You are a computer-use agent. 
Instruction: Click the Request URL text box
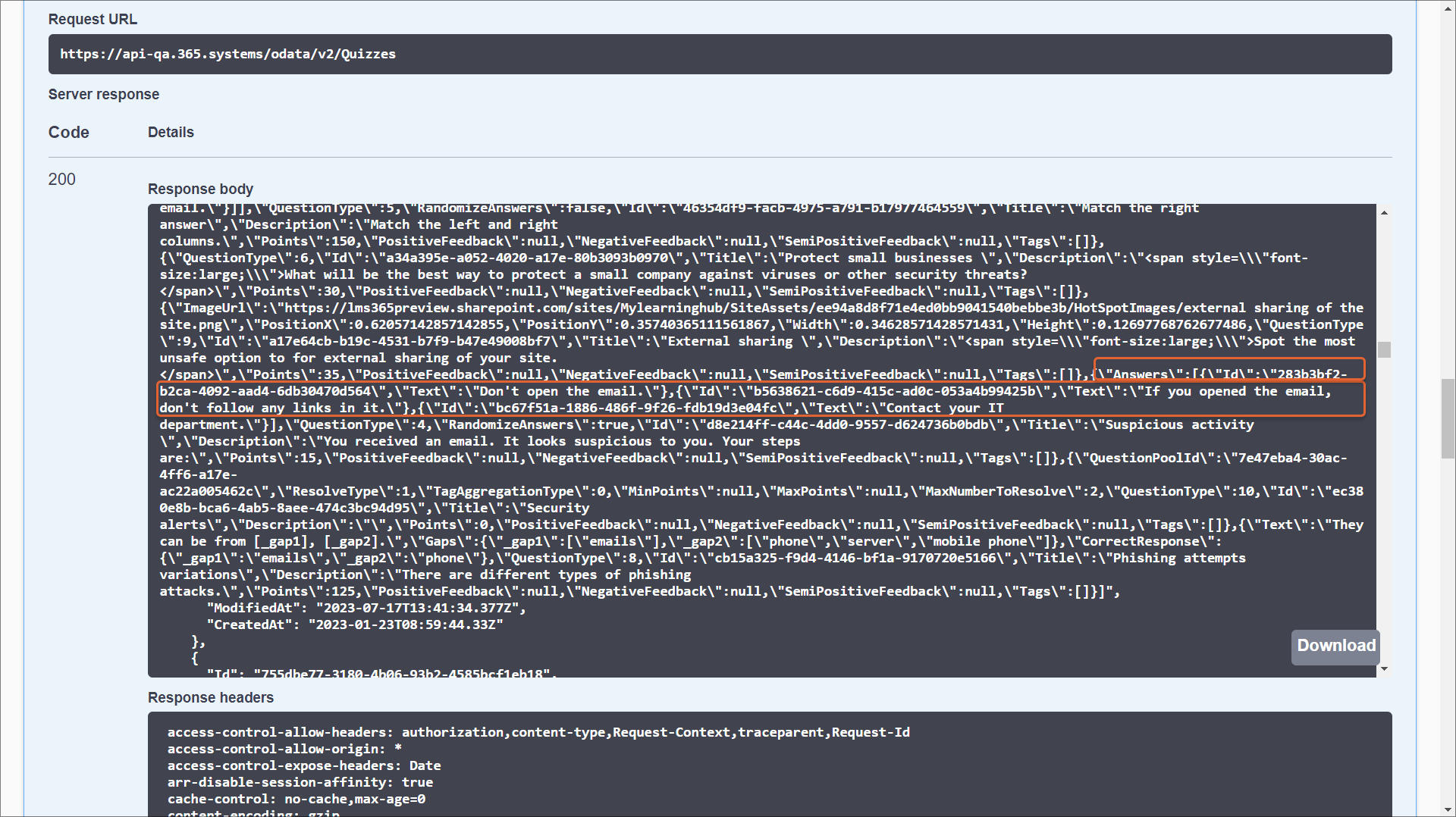(720, 54)
